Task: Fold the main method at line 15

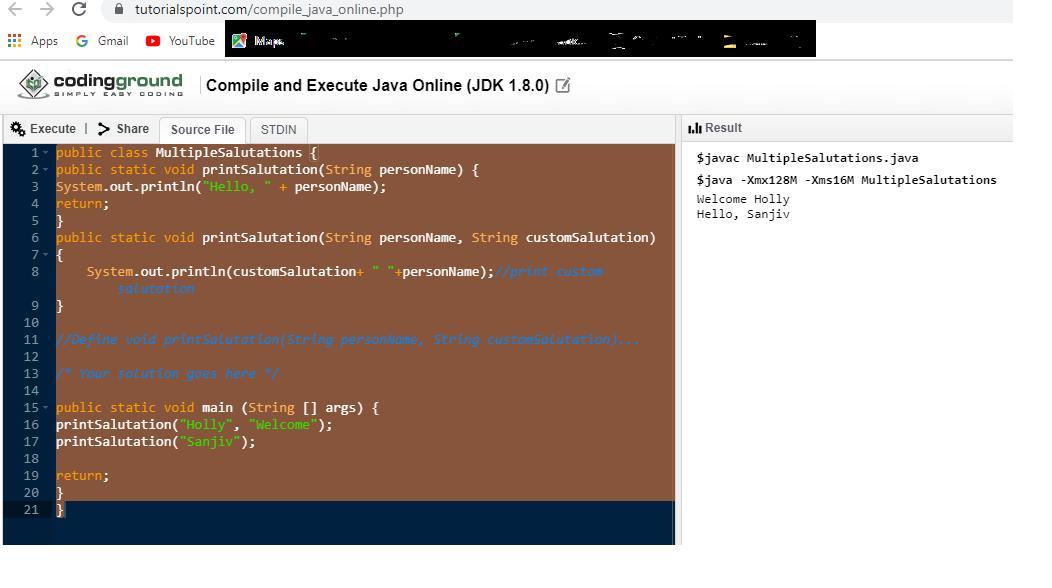Action: coord(45,408)
